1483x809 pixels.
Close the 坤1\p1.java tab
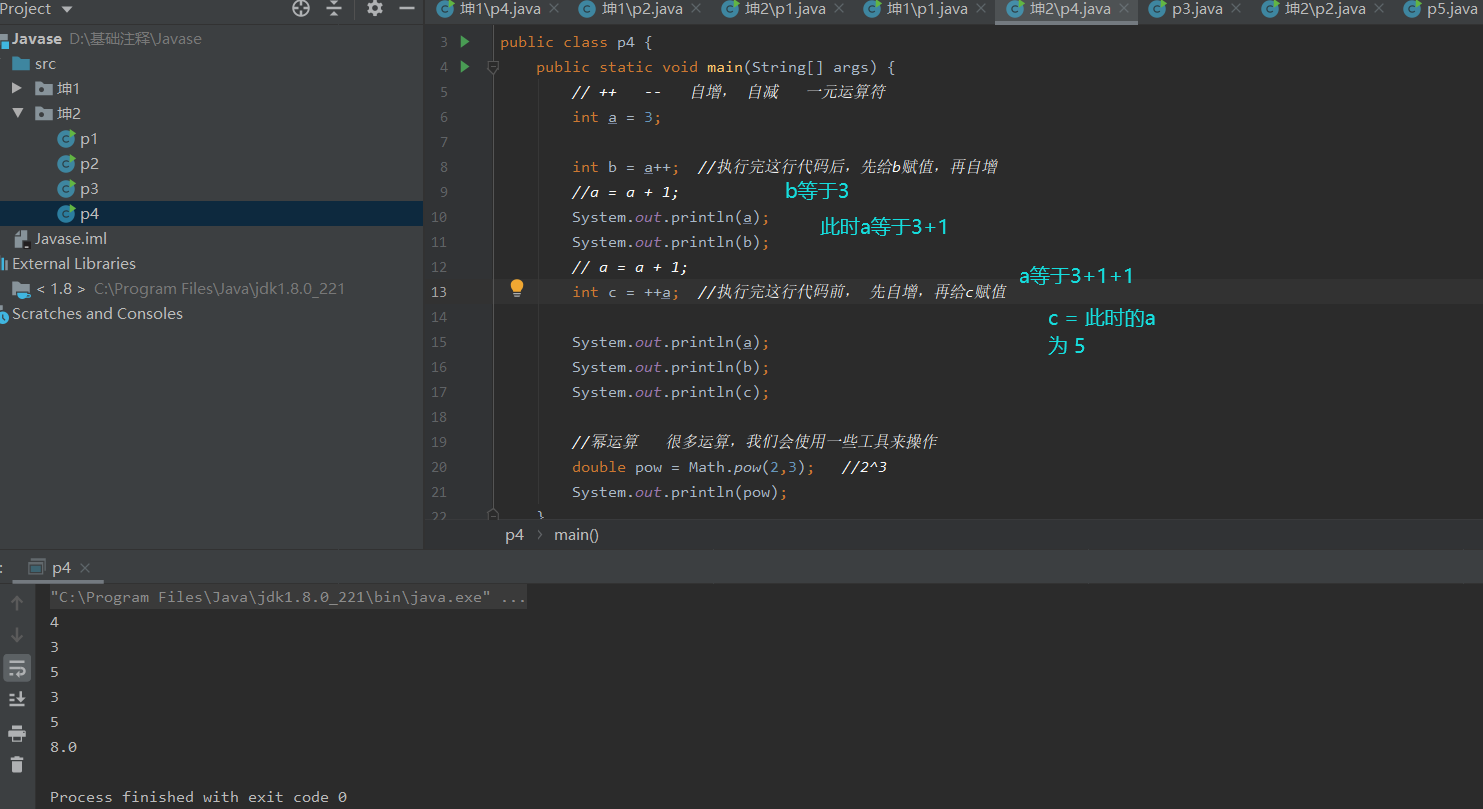pyautogui.click(x=982, y=9)
